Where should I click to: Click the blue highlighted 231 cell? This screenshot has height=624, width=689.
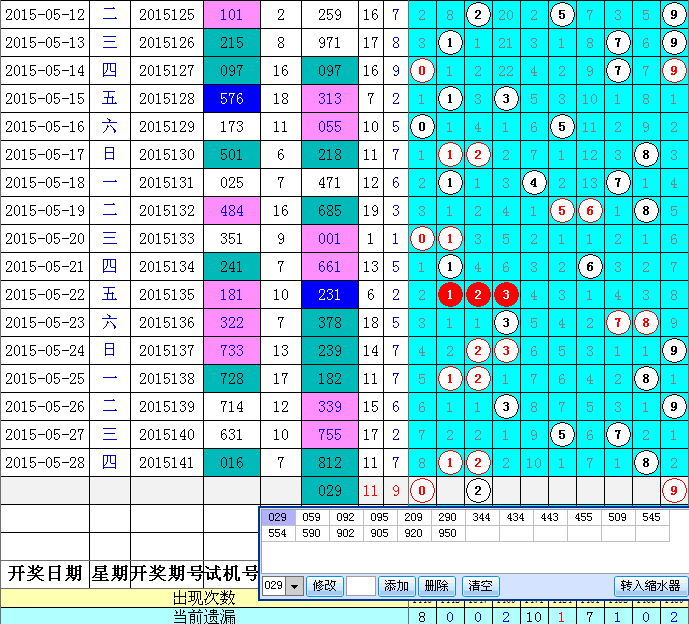330,295
